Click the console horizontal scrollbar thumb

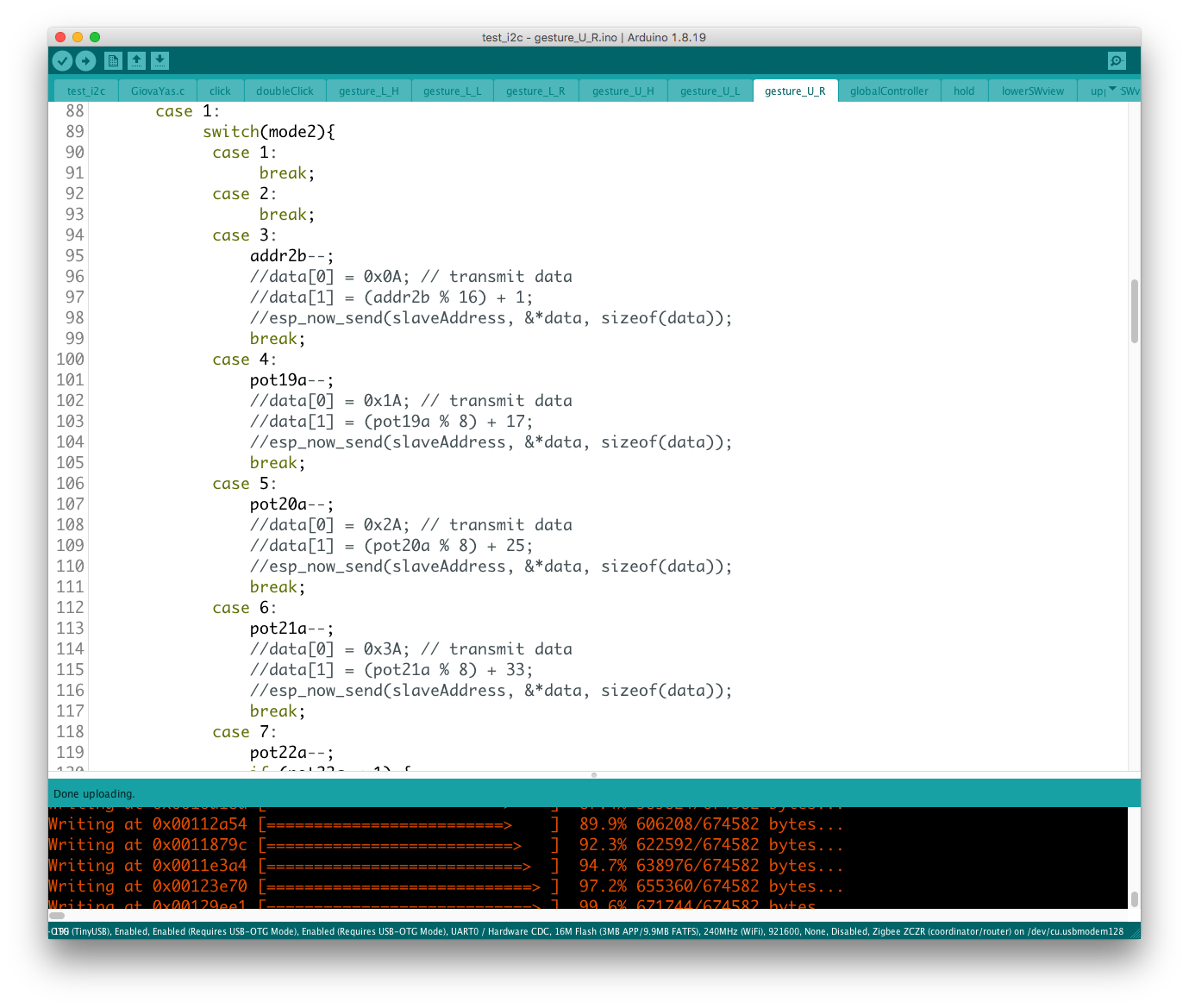57,916
